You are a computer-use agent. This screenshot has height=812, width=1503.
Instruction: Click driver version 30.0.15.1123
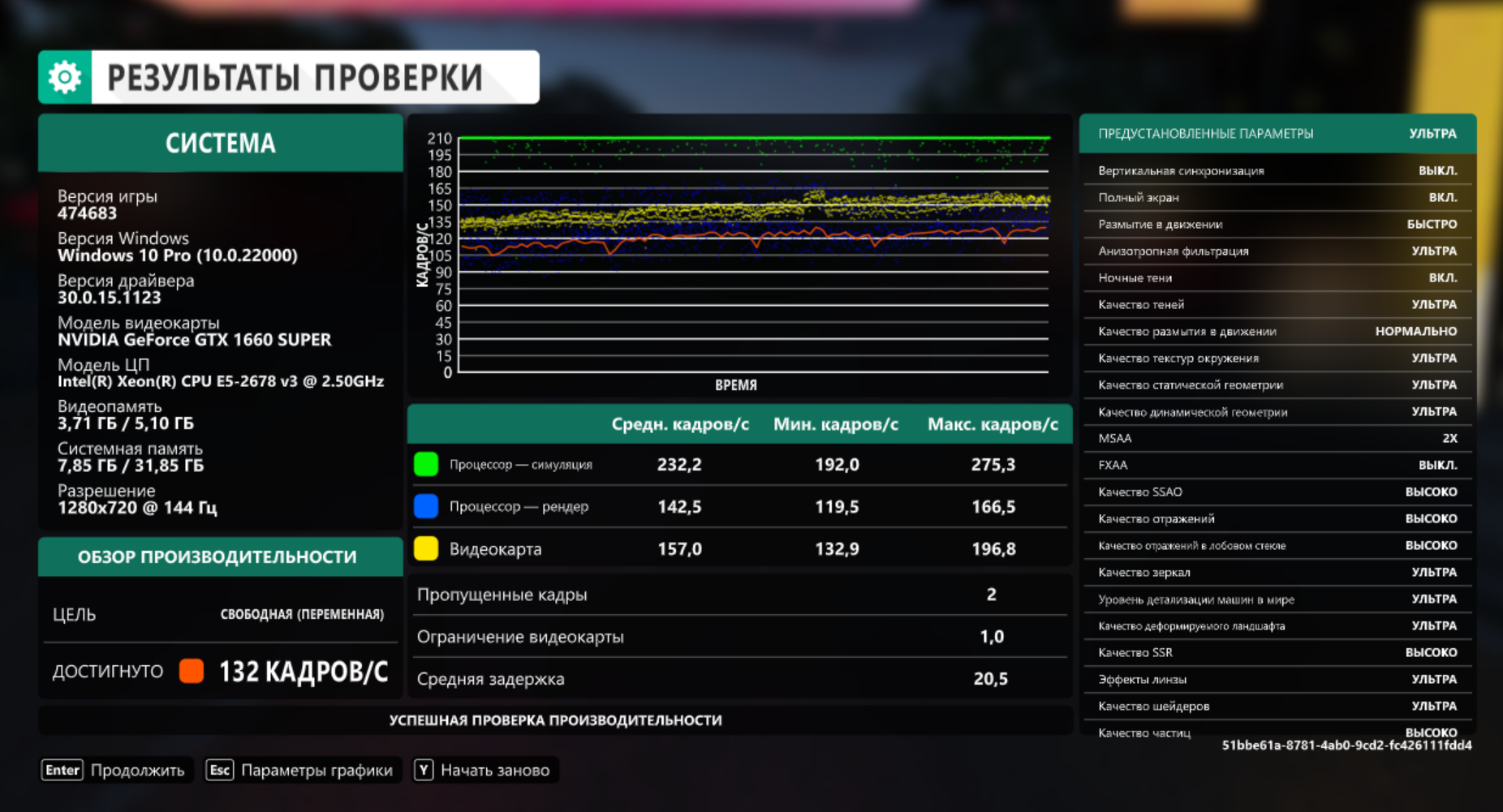tap(109, 298)
